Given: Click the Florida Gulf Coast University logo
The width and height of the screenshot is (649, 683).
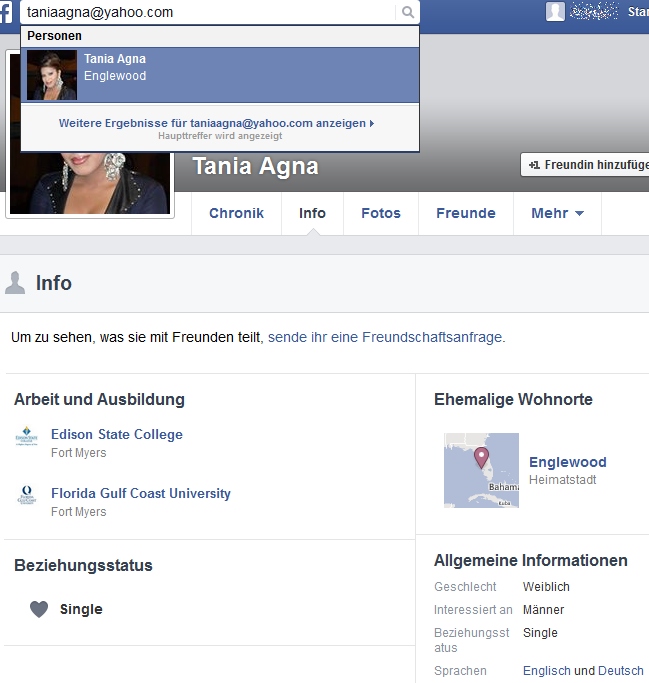Looking at the screenshot, I should (27, 495).
